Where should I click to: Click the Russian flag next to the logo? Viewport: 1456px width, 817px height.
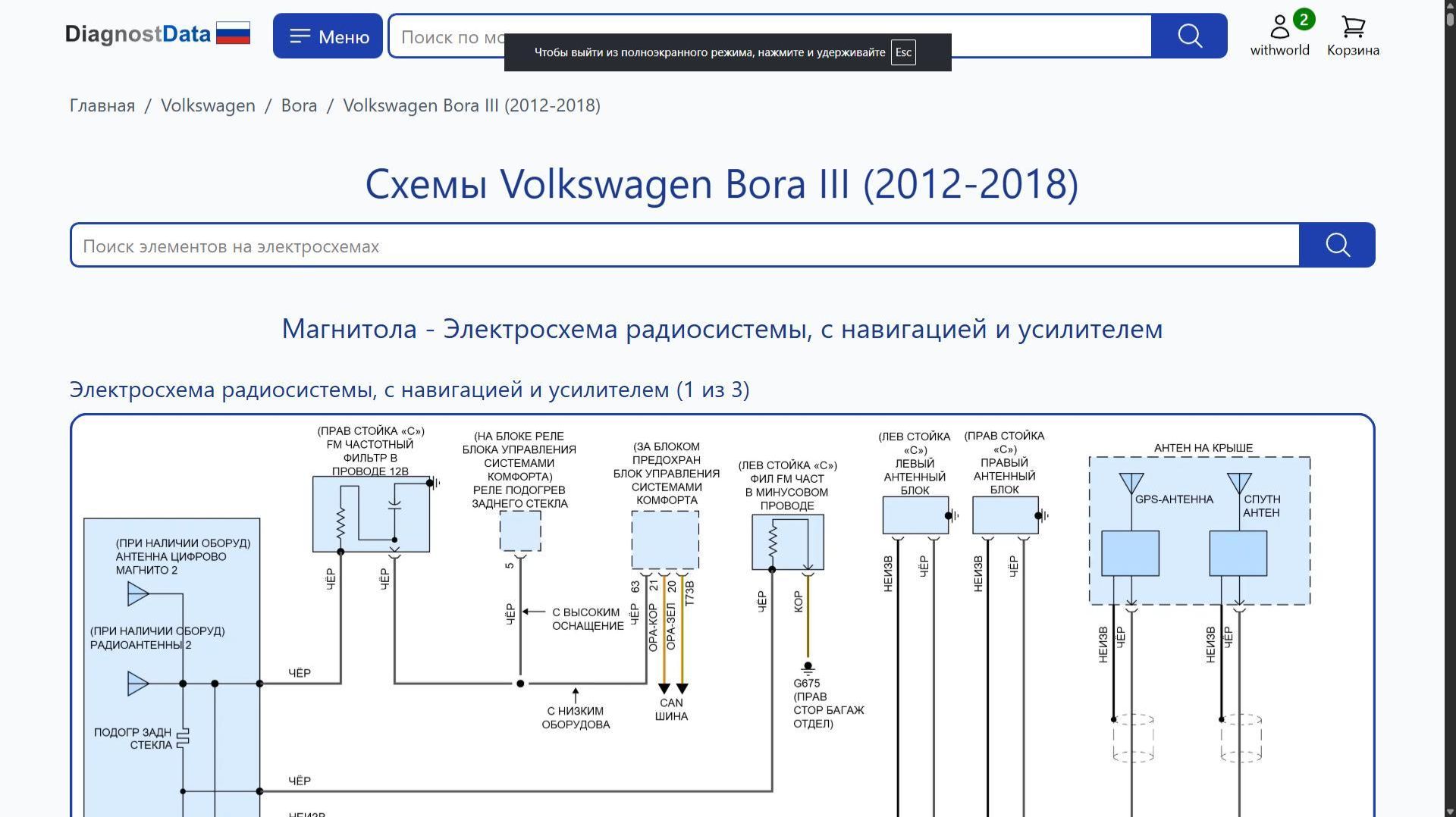pos(234,33)
